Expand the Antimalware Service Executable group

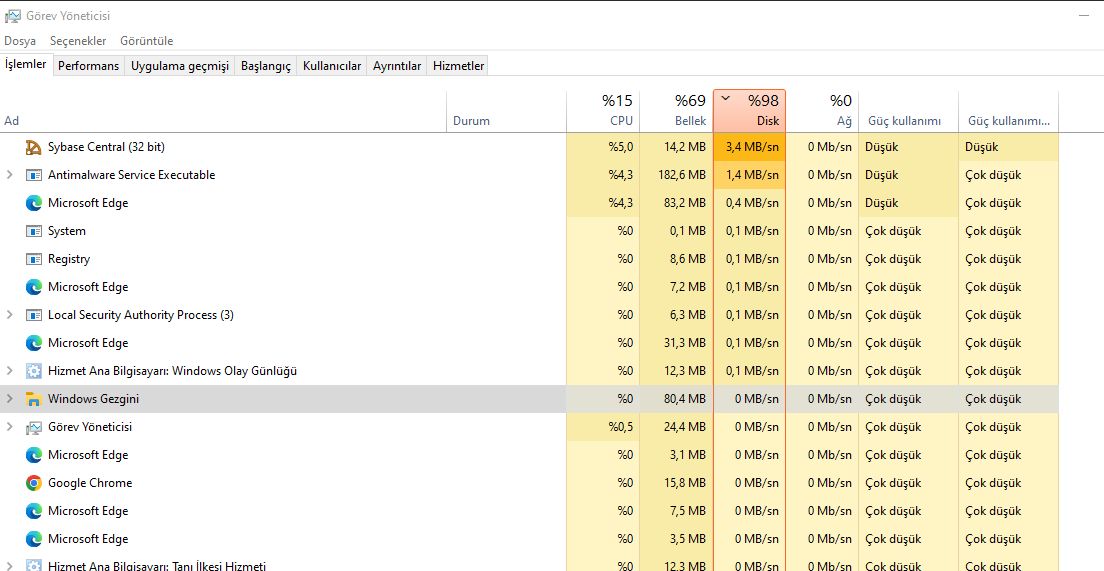pos(9,175)
